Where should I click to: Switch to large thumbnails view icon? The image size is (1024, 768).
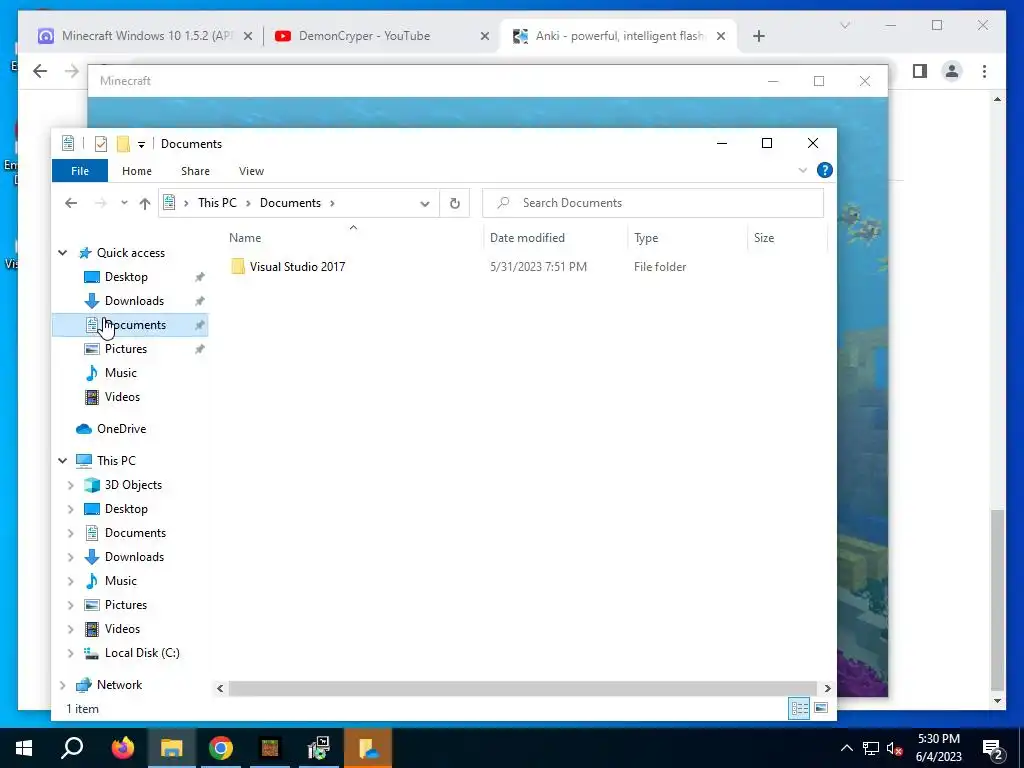point(822,709)
